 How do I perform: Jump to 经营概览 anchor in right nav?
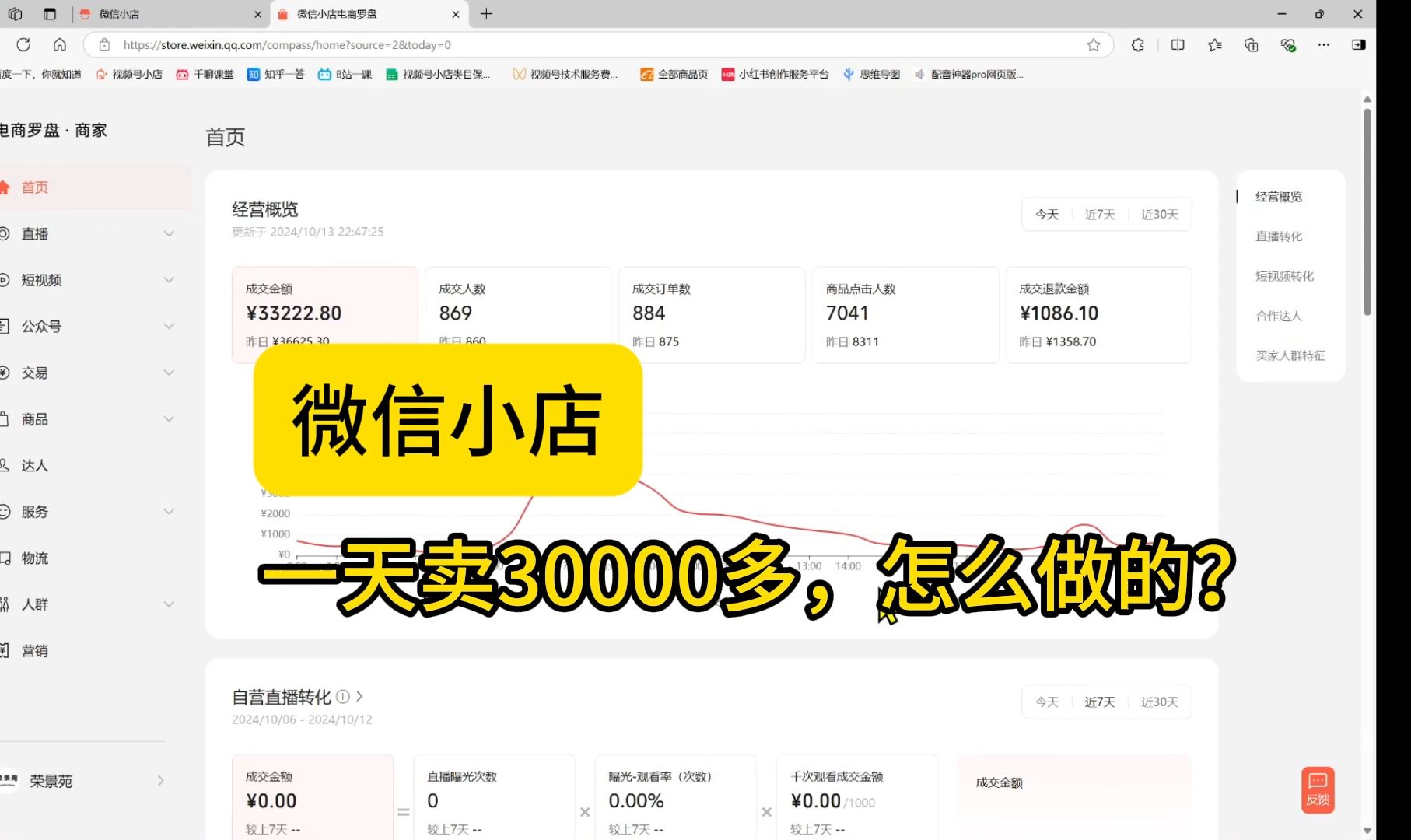(x=1279, y=197)
